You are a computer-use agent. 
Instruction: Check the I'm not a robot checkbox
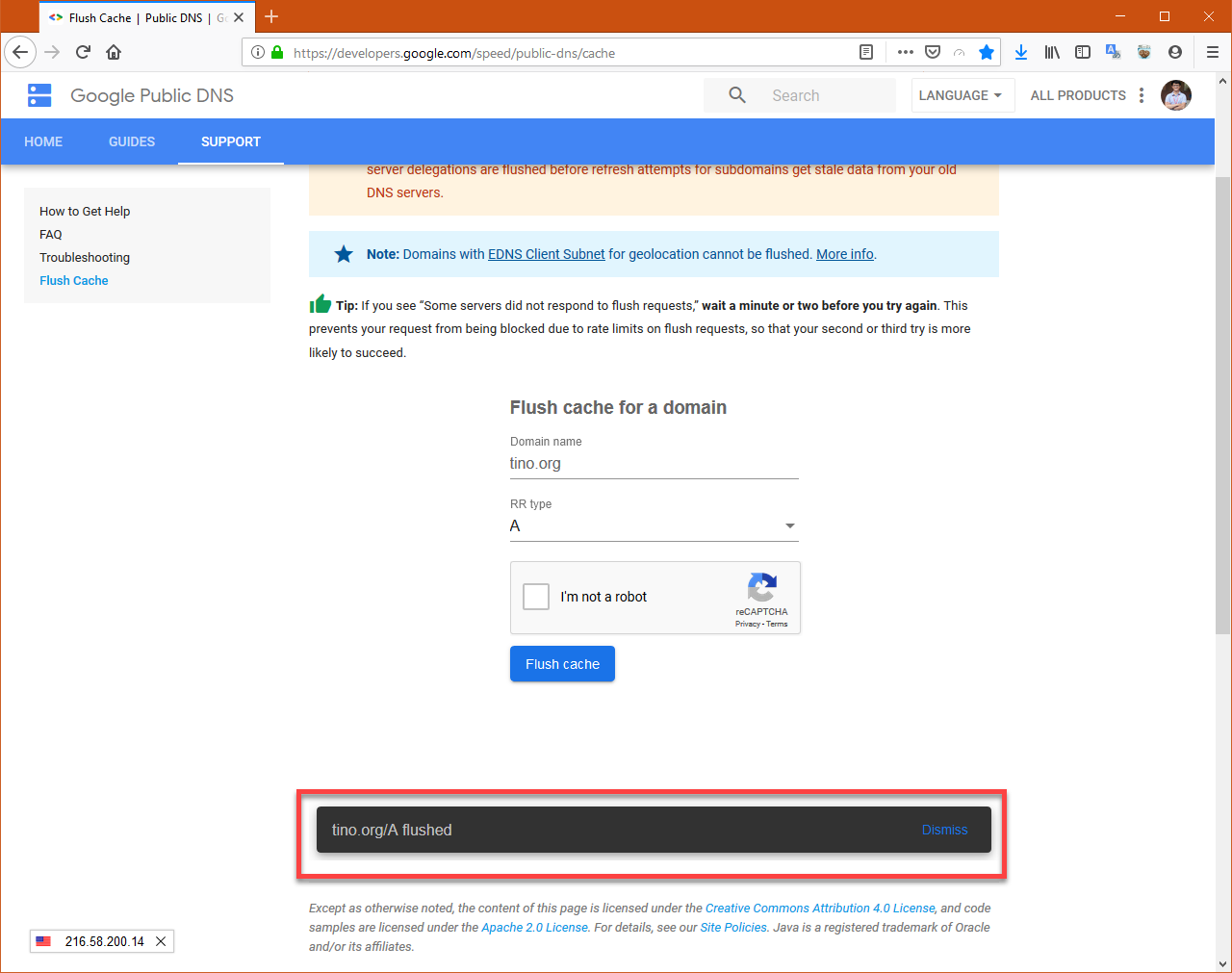point(536,597)
